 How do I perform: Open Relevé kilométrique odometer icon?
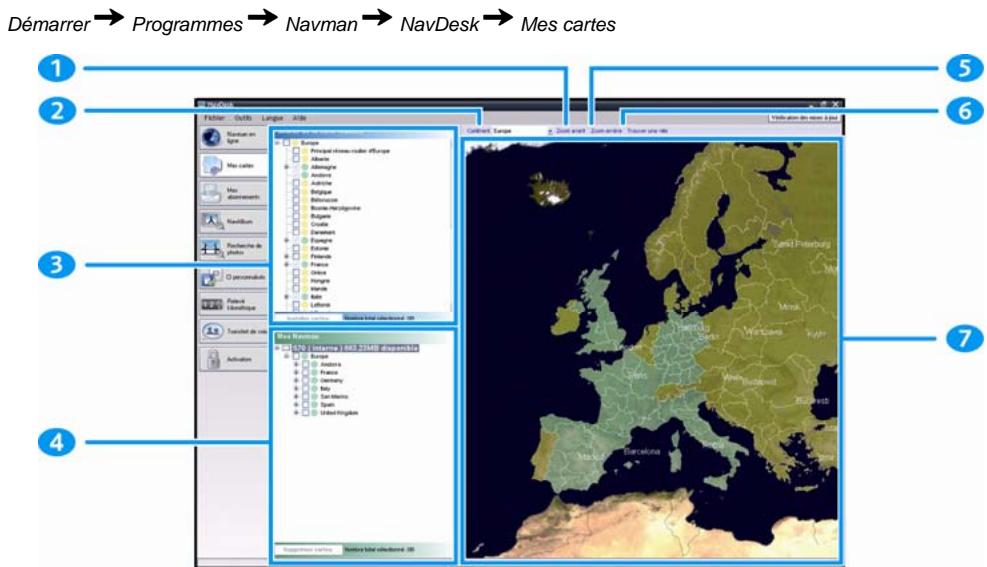tap(212, 305)
